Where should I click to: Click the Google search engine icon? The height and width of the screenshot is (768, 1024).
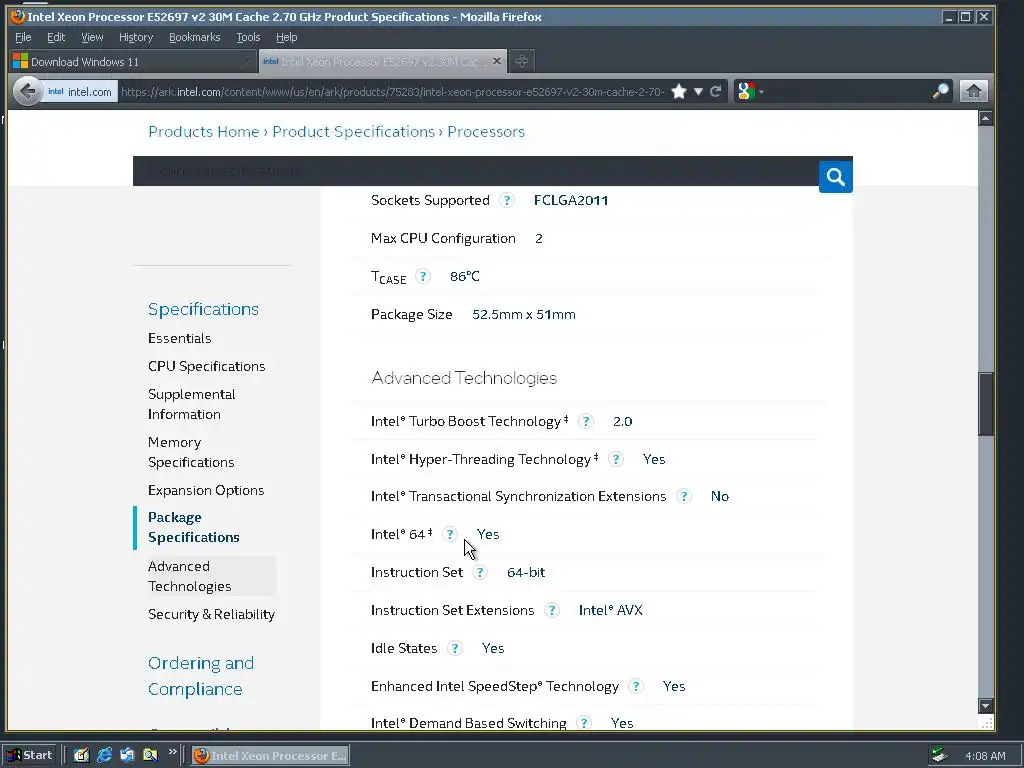click(x=746, y=91)
